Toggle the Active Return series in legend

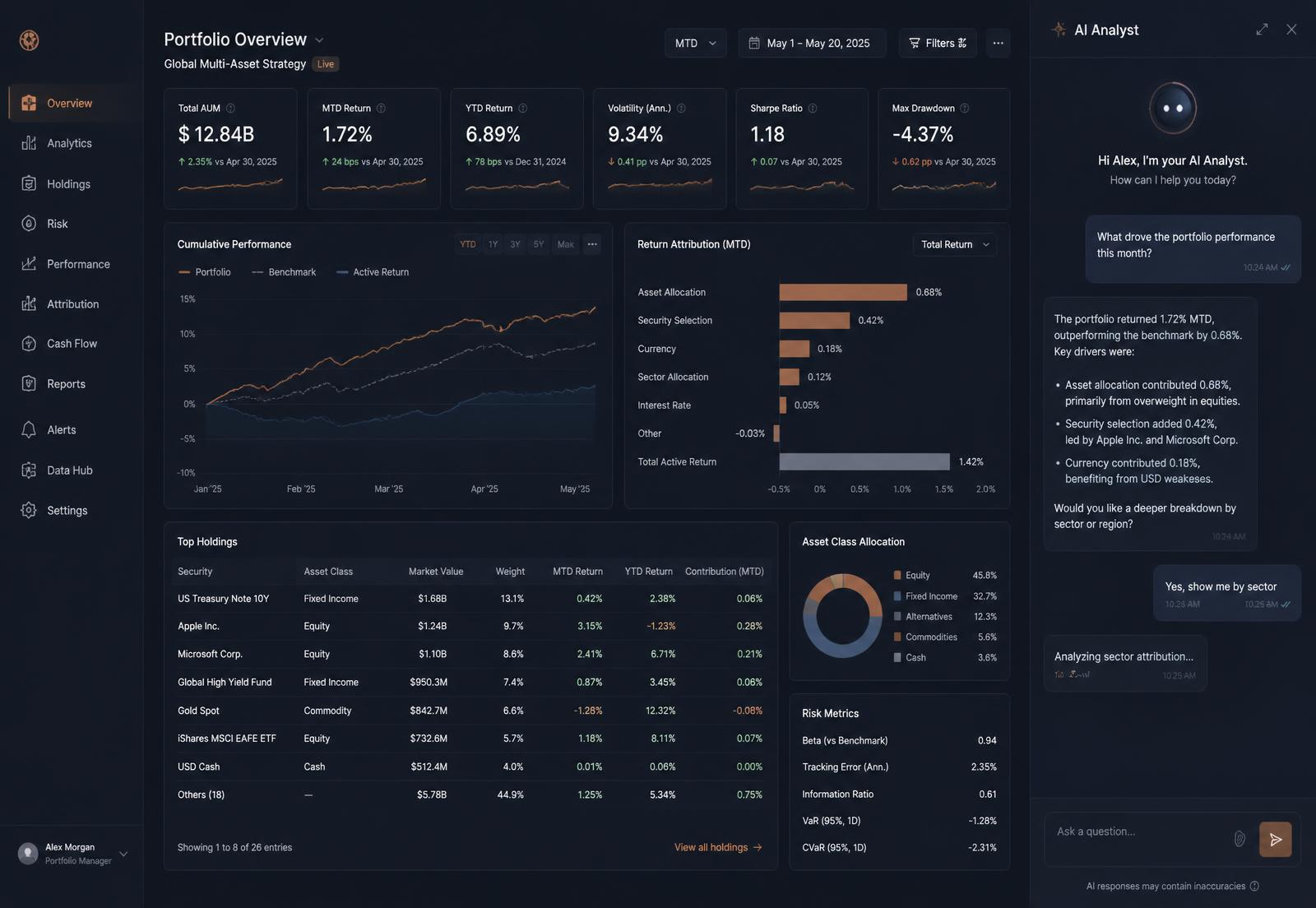(373, 272)
